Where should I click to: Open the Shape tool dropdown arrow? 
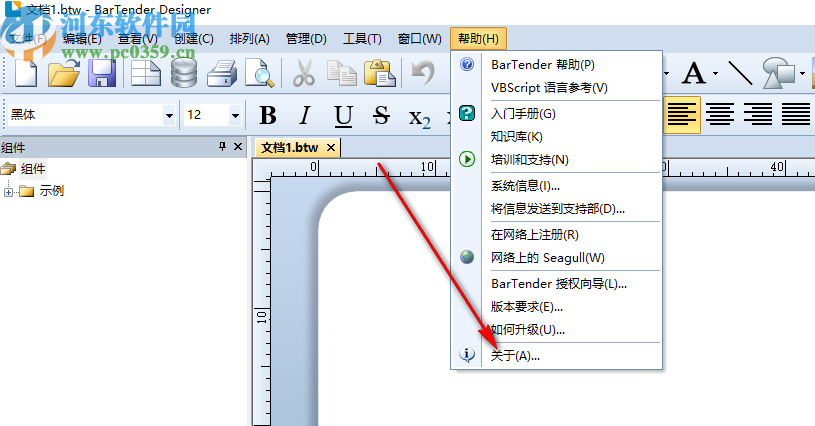click(x=803, y=73)
